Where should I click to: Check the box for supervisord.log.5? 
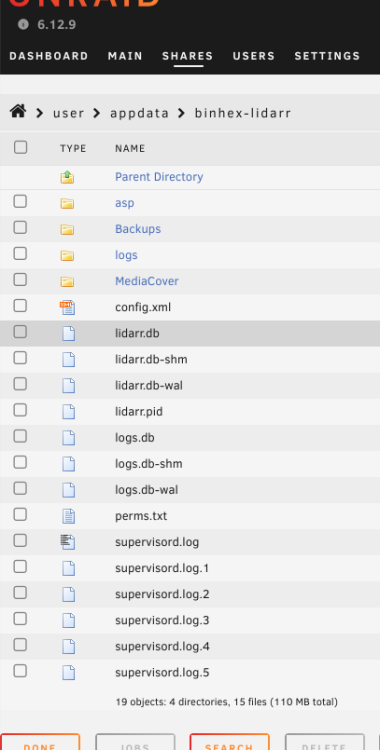20,671
